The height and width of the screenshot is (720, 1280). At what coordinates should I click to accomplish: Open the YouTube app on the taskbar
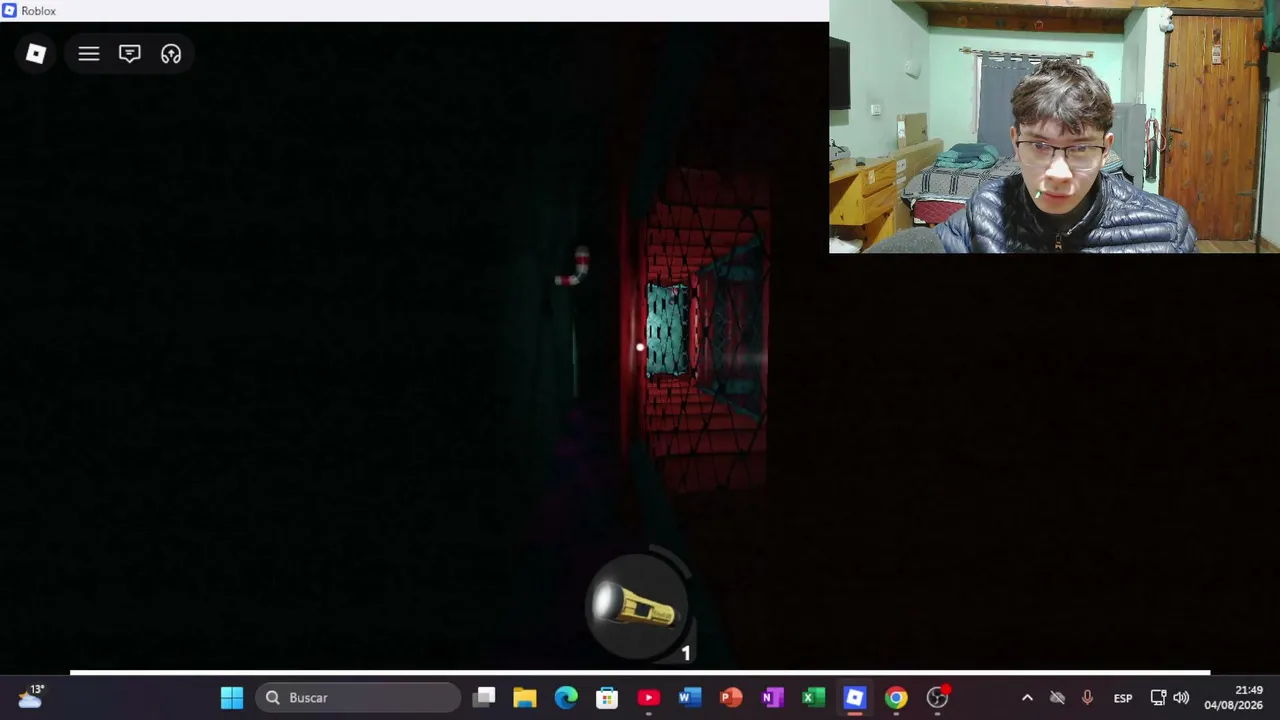pos(648,698)
